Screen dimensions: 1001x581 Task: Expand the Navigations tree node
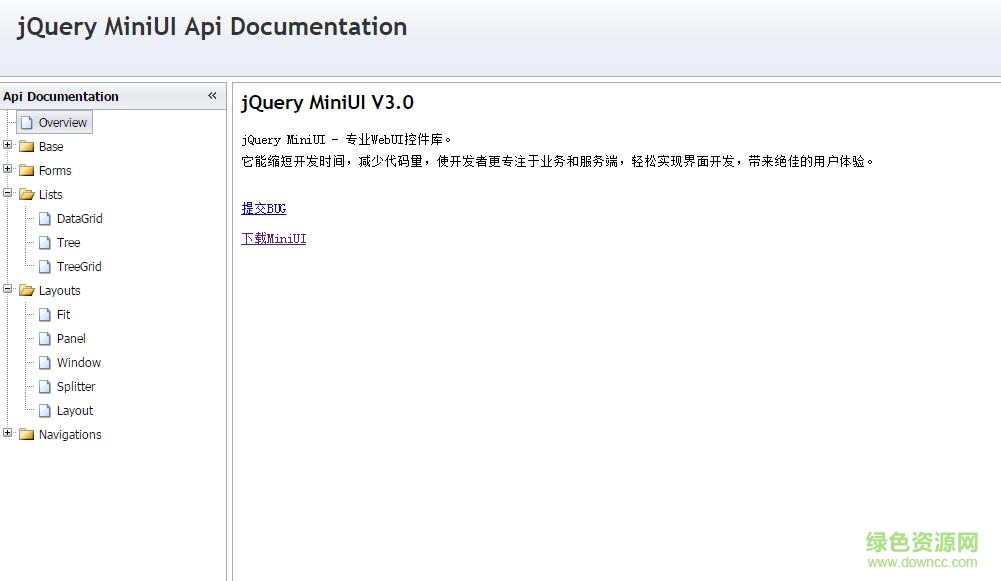click(7, 434)
